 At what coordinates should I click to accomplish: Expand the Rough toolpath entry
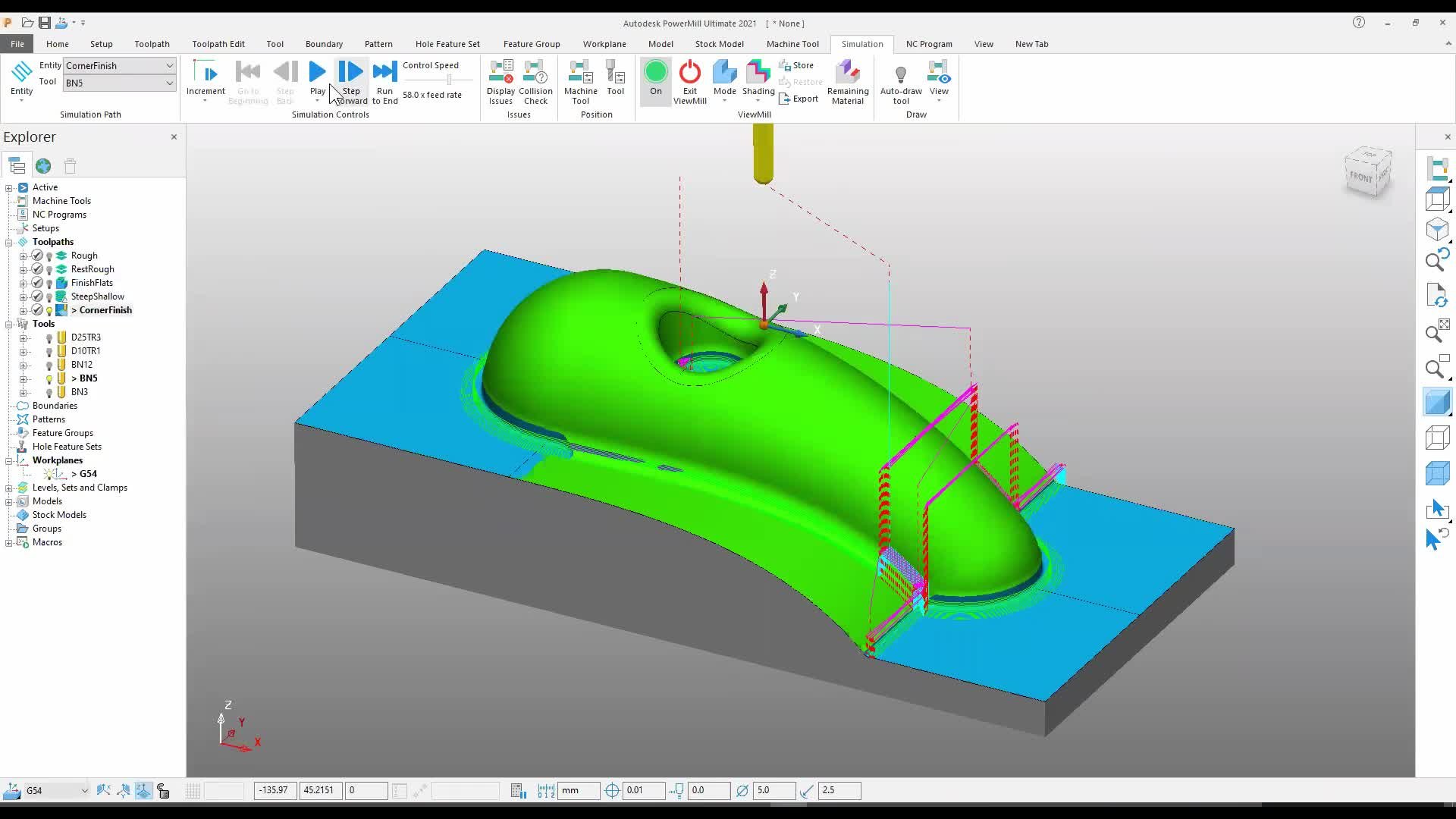tap(24, 256)
